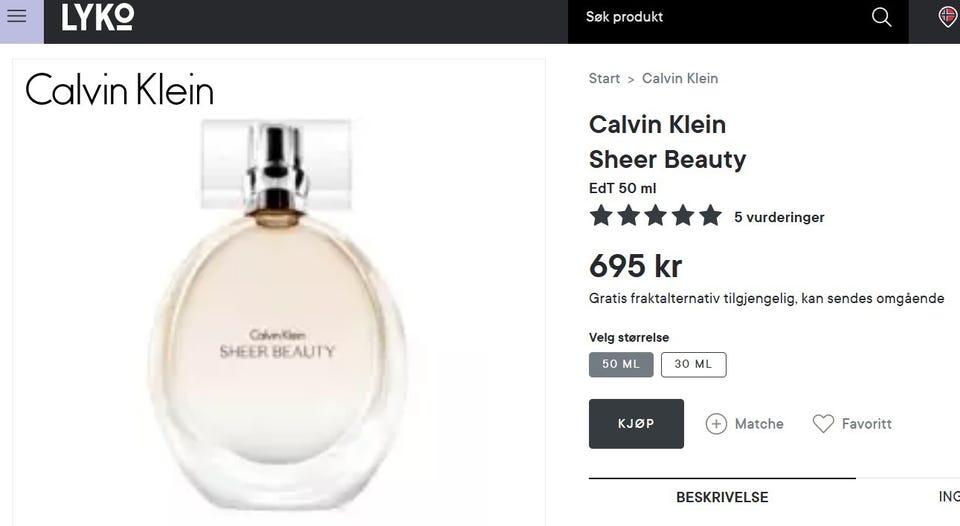Click the plus icon beside Matche

(x=716, y=424)
